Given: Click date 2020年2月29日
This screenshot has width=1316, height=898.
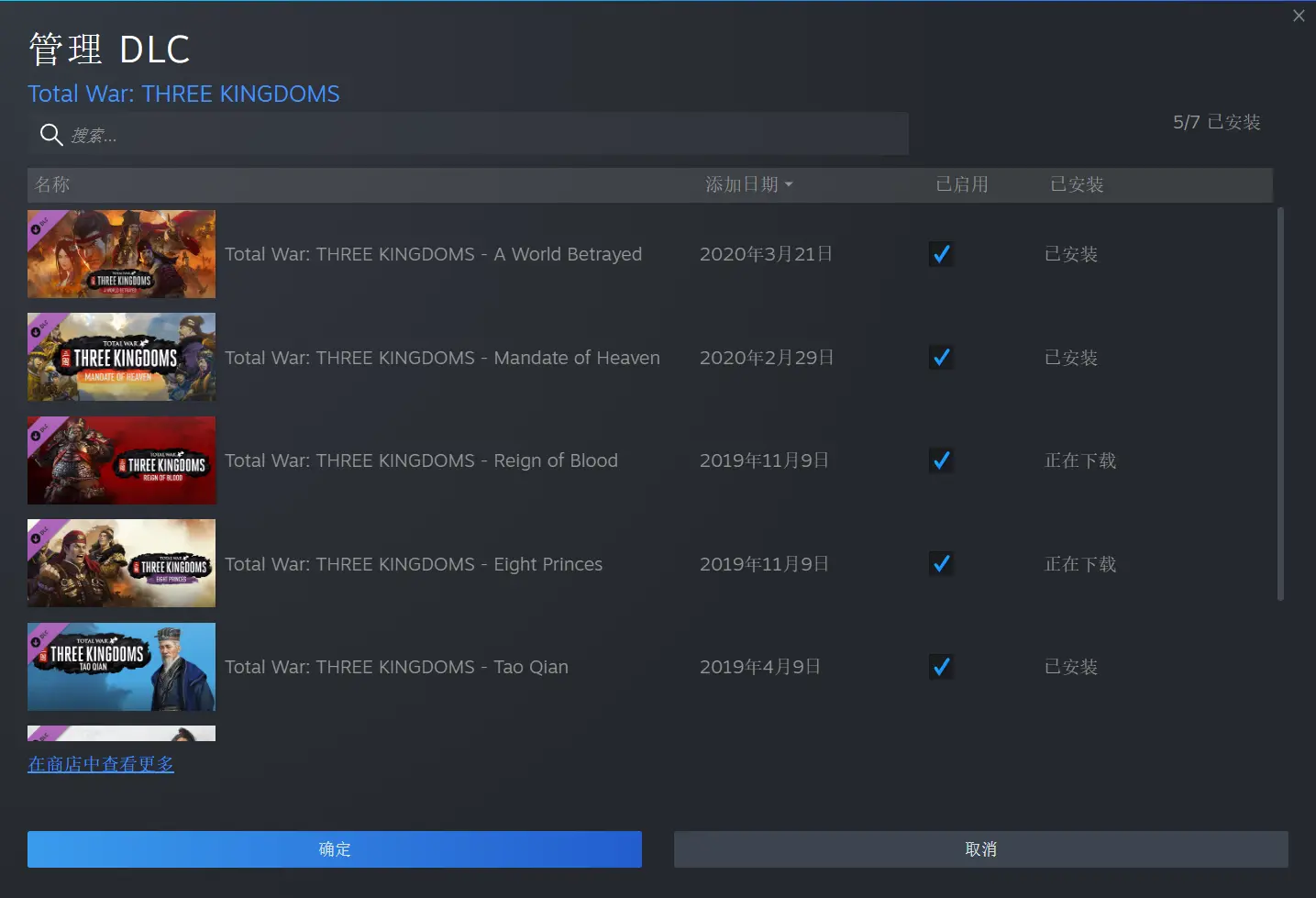Looking at the screenshot, I should 767,358.
